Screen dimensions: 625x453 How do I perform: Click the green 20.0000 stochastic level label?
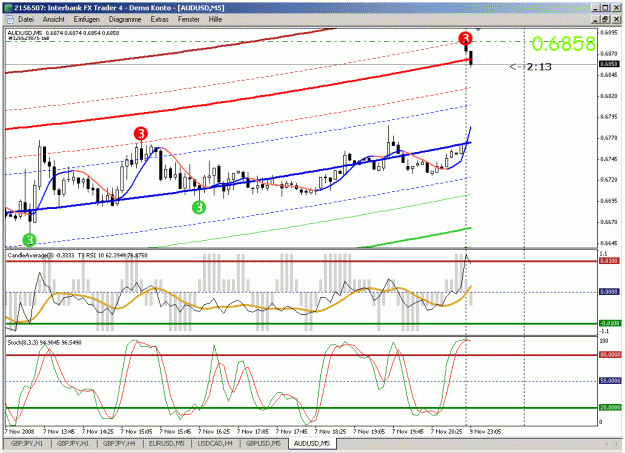pyautogui.click(x=610, y=407)
